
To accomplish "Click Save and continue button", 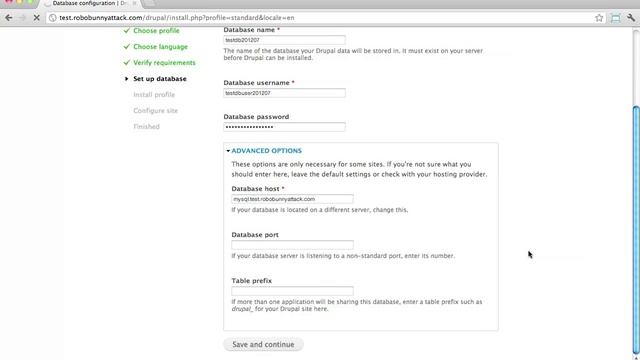I will click(263, 344).
